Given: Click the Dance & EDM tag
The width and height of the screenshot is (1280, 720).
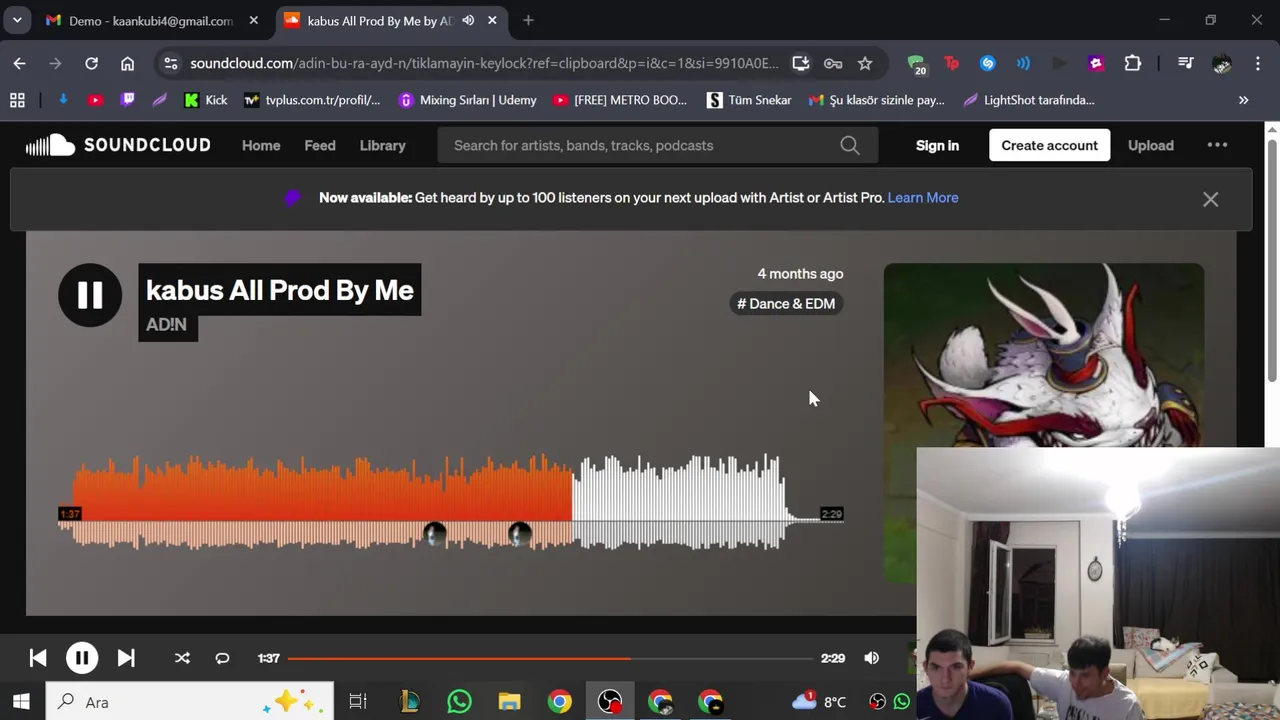Looking at the screenshot, I should (786, 303).
